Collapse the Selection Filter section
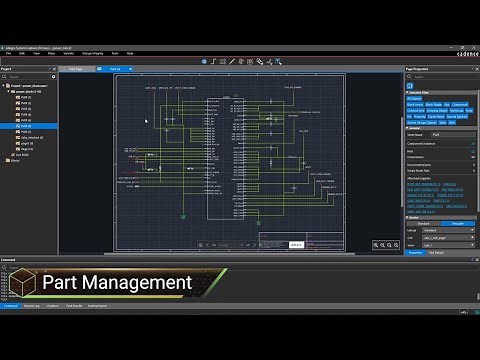Screen dimensions: 480x360 point(407,92)
